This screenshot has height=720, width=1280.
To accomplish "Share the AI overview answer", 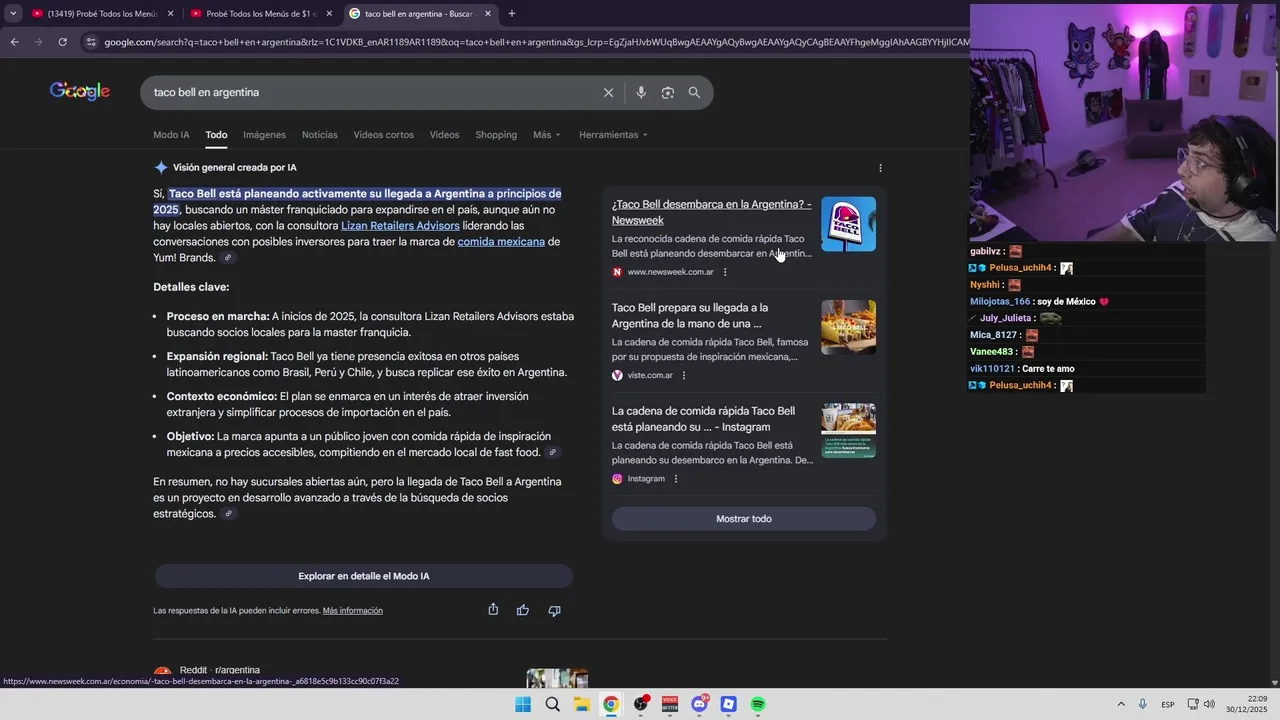I will coord(493,610).
